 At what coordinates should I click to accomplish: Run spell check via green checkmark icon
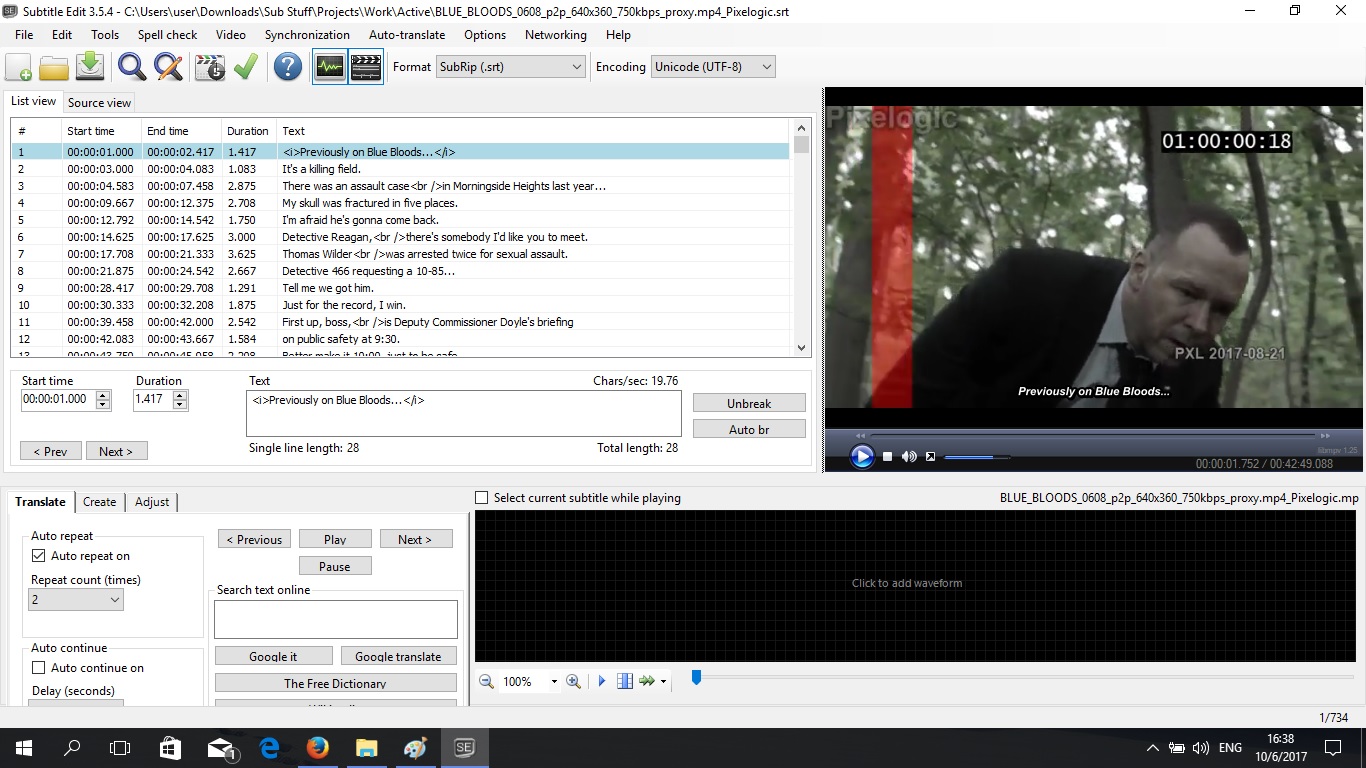pos(247,66)
